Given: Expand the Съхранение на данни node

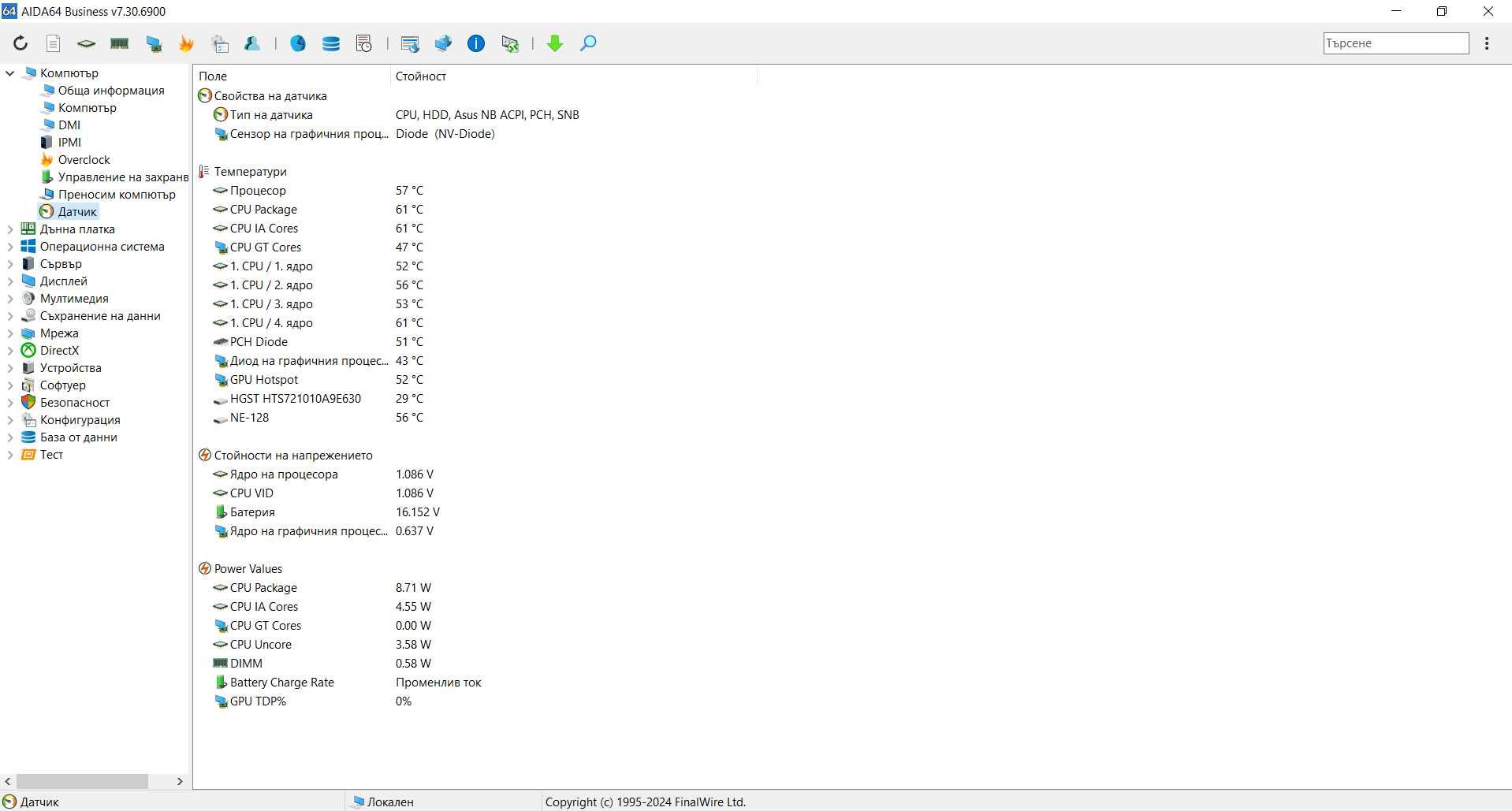Looking at the screenshot, I should click(x=9, y=316).
